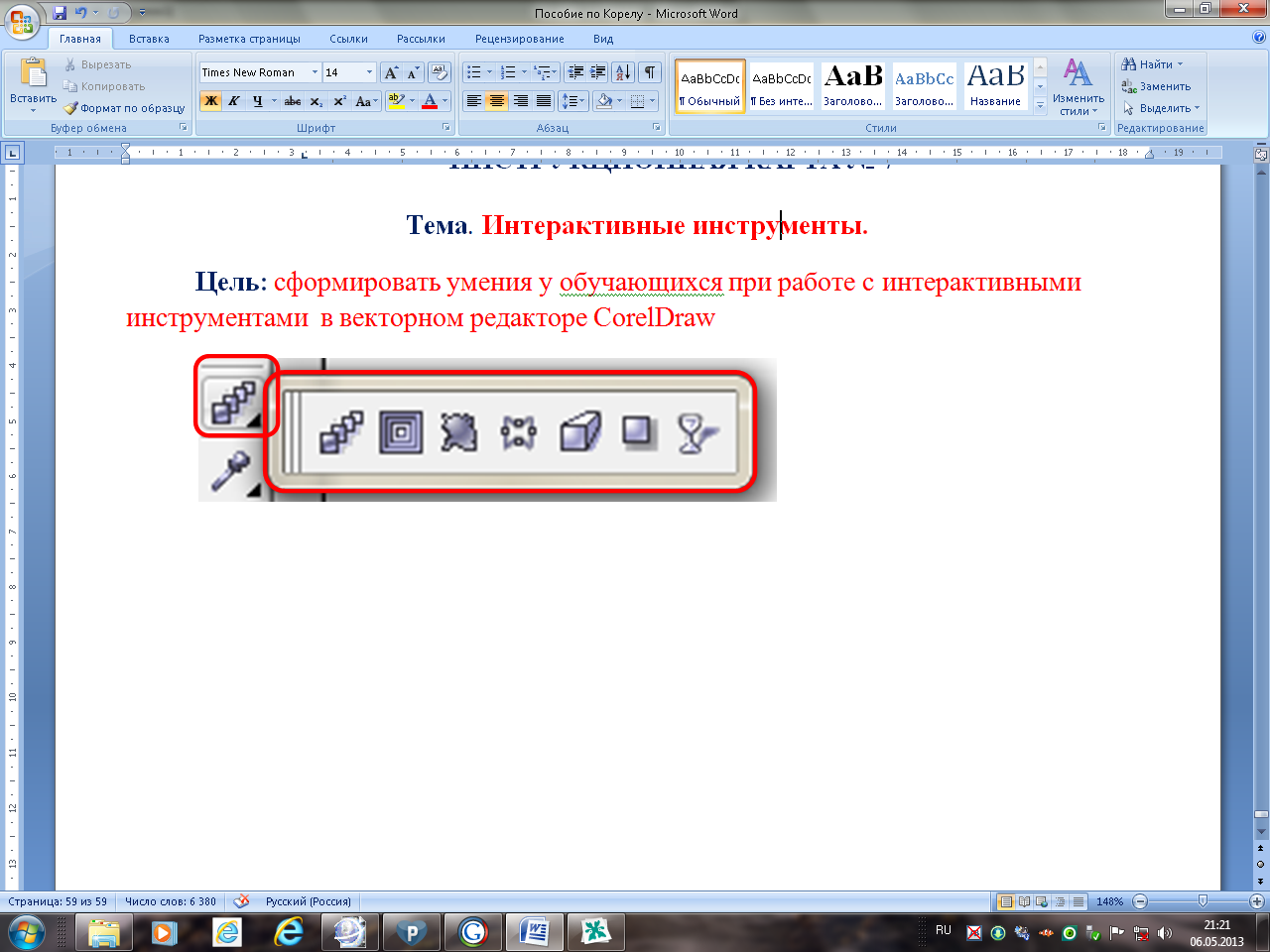Click the Copy (Копировать) button

[x=104, y=86]
